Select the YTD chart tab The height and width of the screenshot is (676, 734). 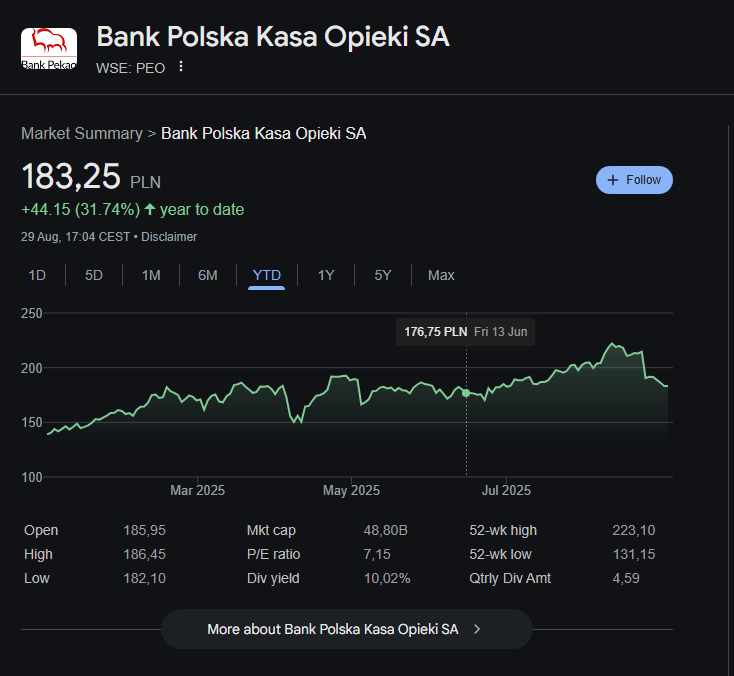266,275
